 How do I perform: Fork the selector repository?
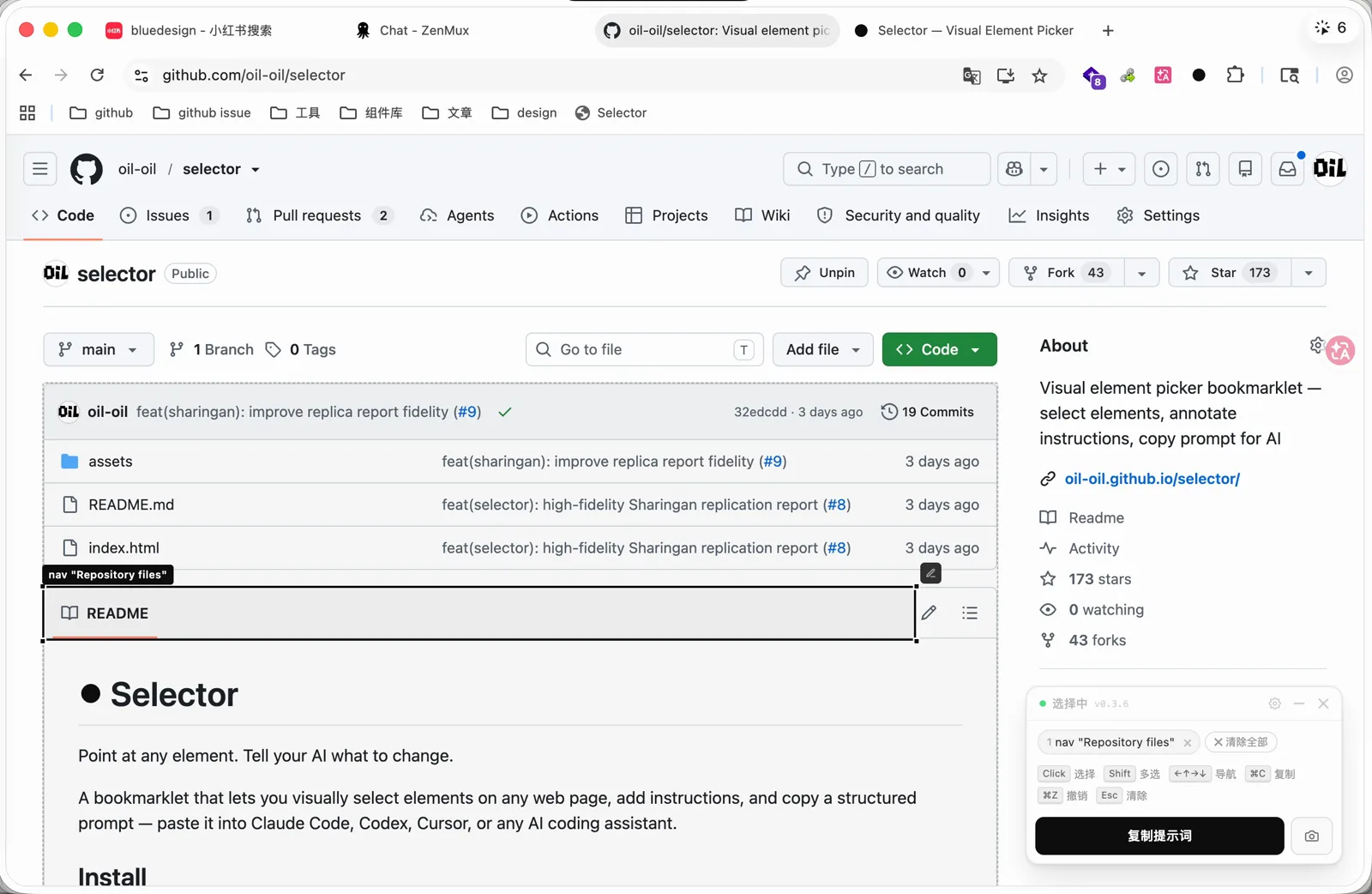tap(1067, 273)
